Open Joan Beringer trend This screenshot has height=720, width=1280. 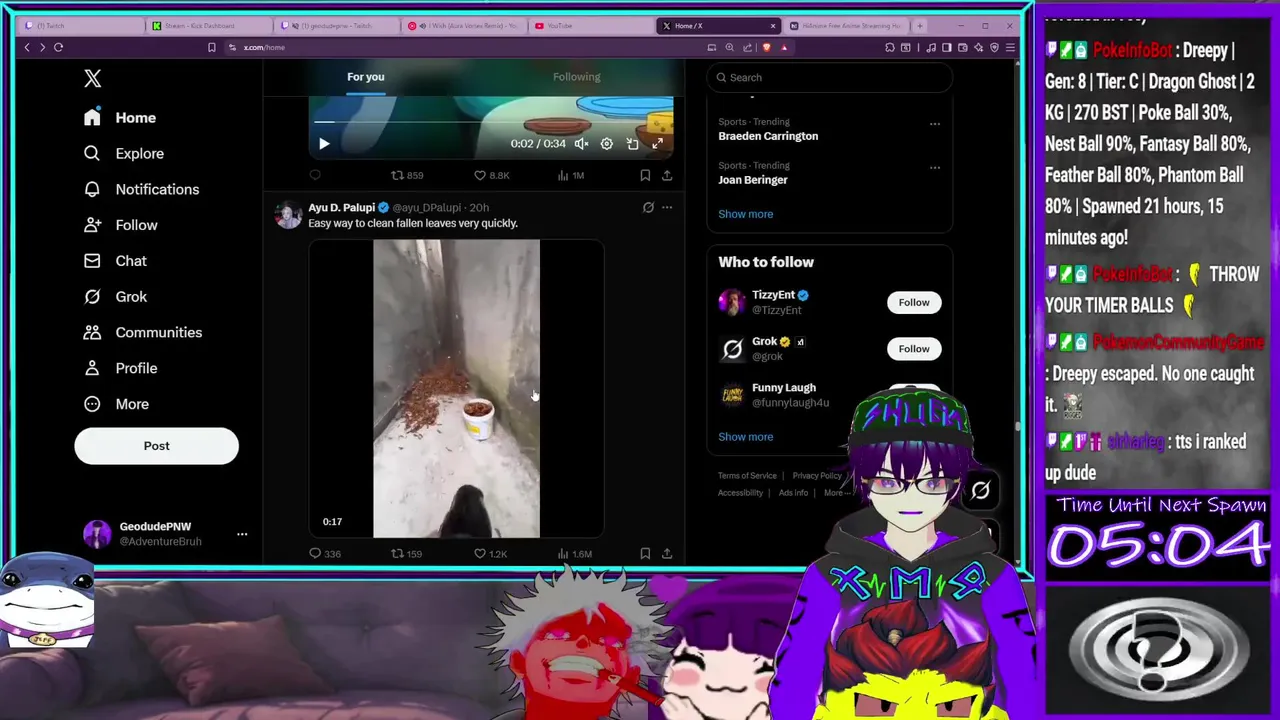(753, 180)
